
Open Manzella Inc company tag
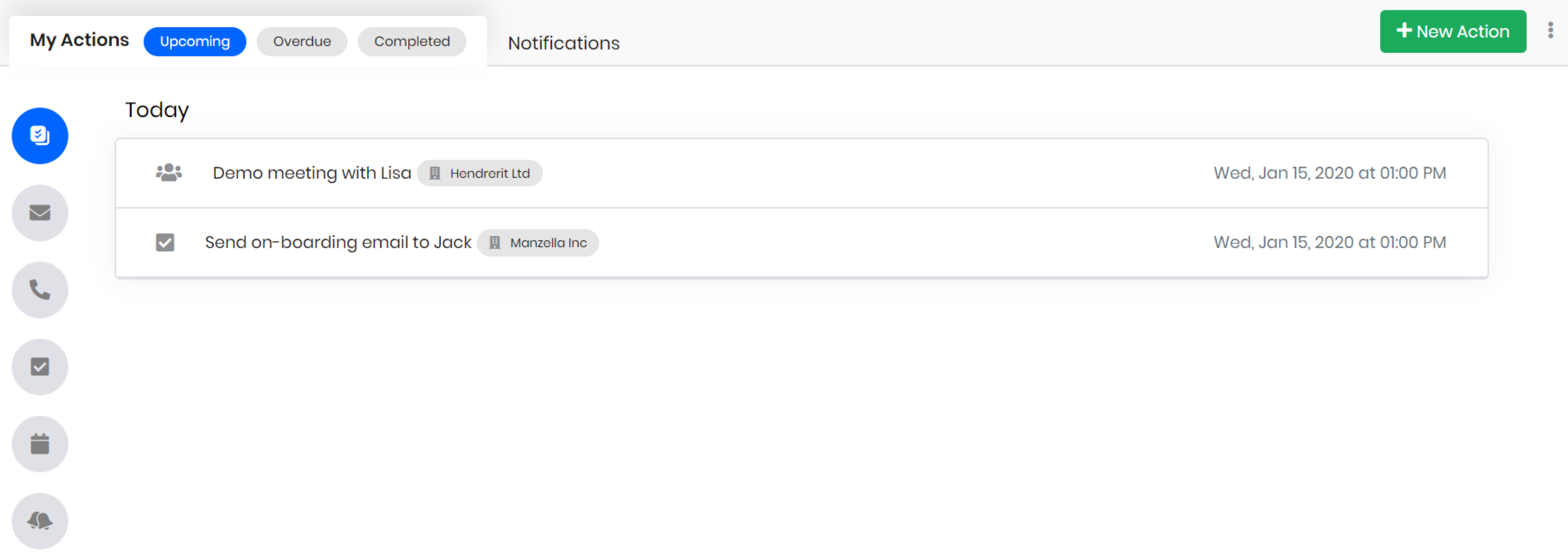pos(548,243)
